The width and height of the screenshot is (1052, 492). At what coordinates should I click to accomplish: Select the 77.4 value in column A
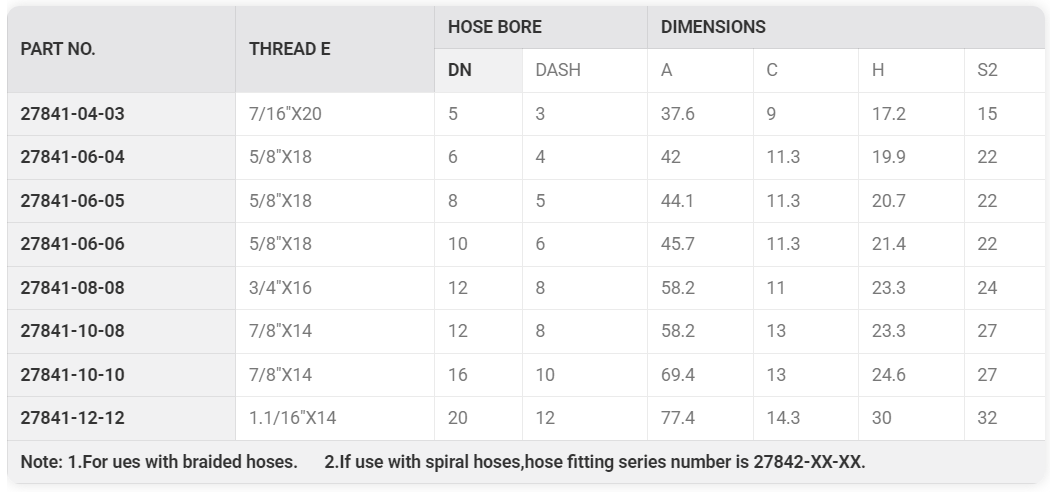(x=678, y=418)
